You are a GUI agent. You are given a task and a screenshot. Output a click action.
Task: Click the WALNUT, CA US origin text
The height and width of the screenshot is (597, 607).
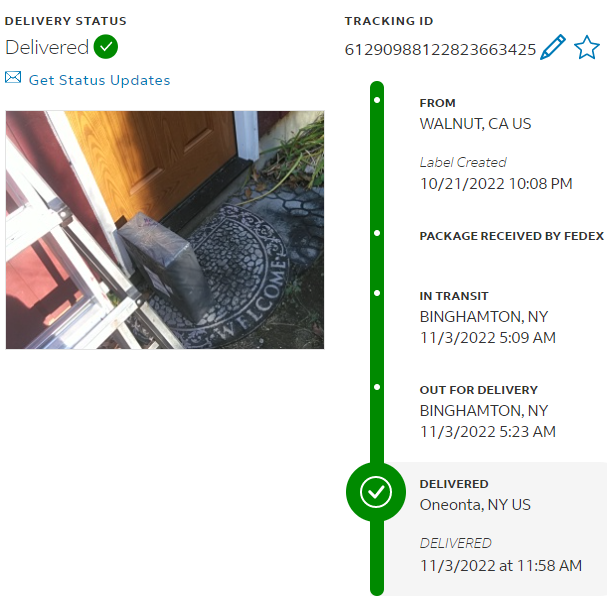(x=475, y=124)
